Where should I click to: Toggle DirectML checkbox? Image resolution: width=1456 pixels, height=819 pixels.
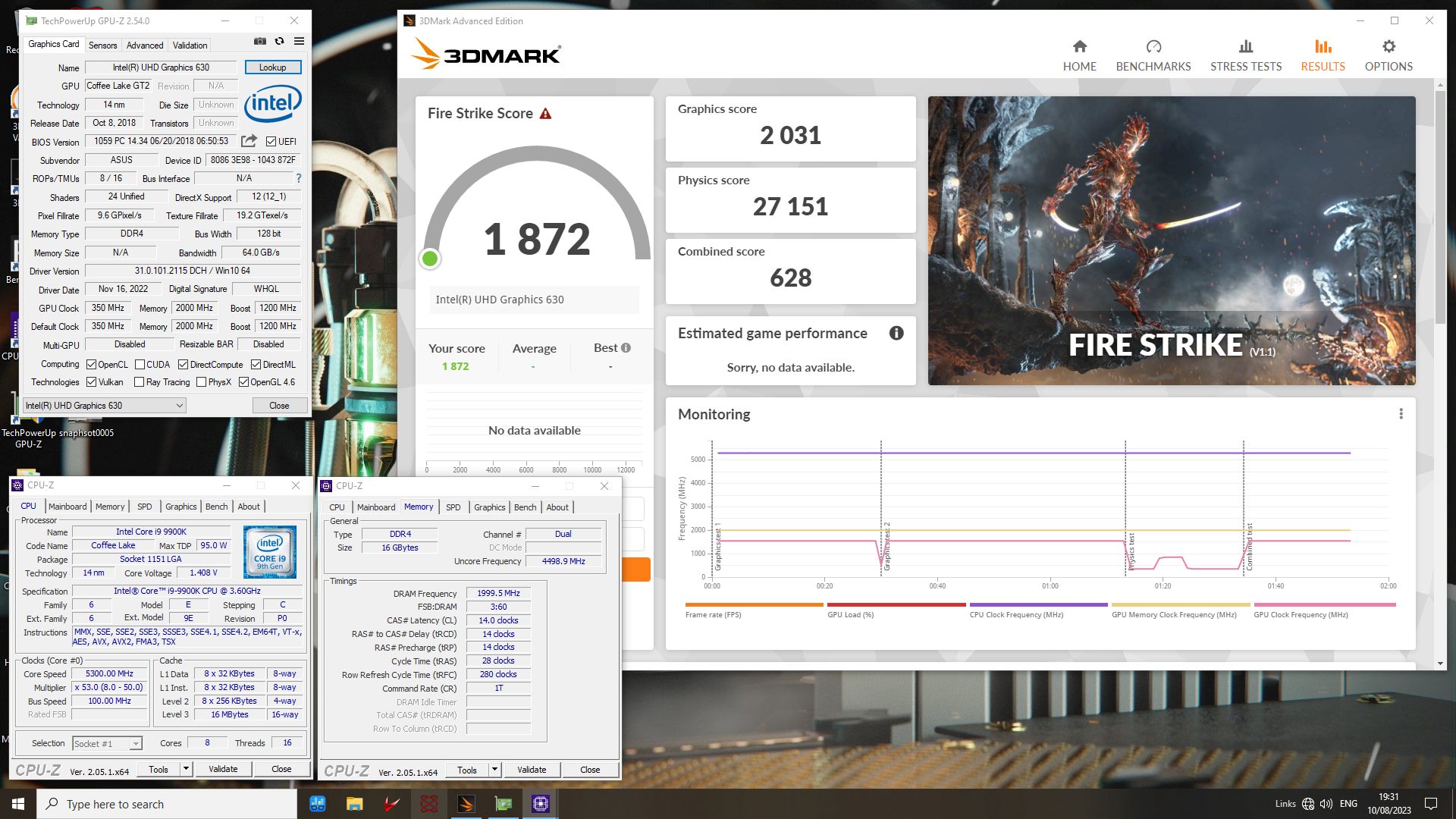[x=256, y=365]
